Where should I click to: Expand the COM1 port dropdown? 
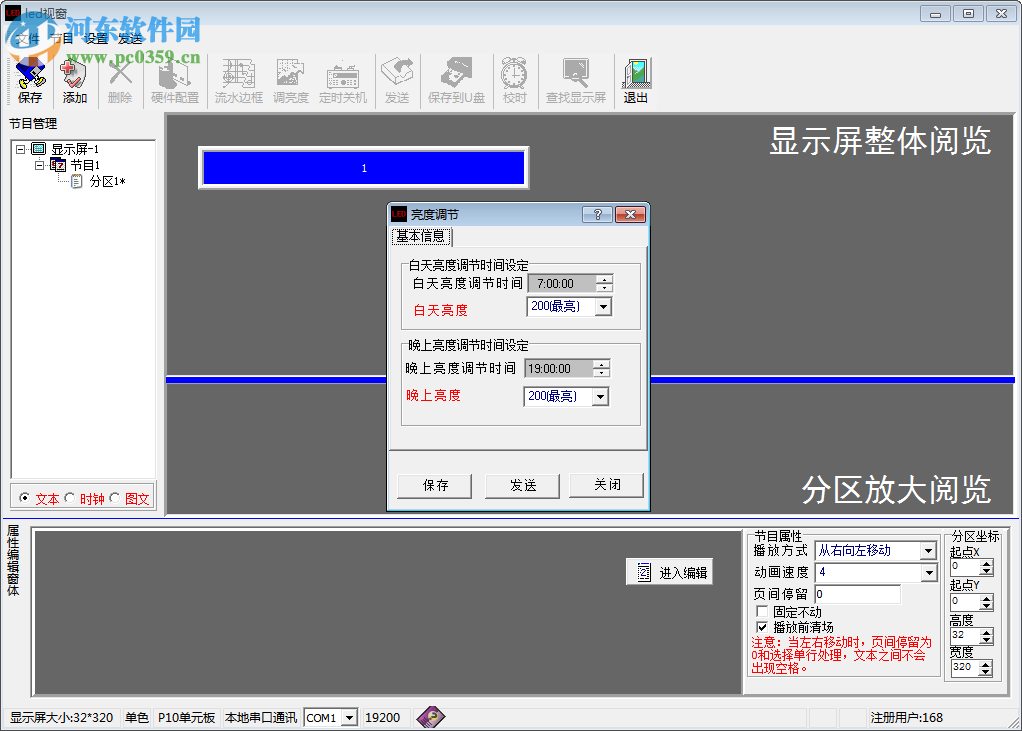pos(350,717)
